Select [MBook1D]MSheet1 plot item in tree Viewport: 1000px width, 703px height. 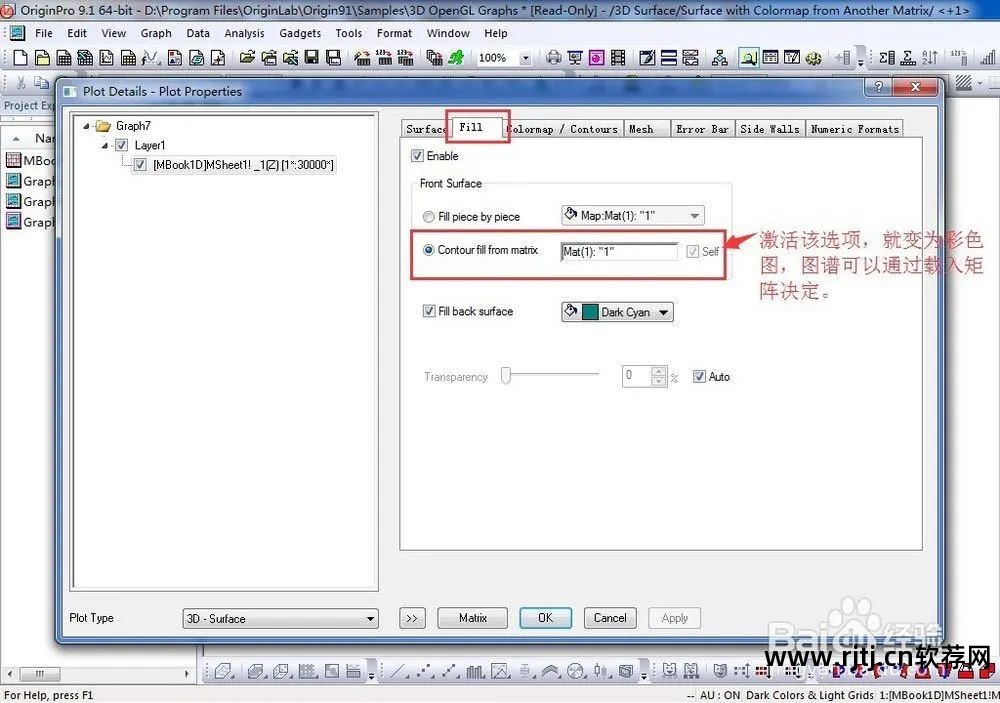243,165
